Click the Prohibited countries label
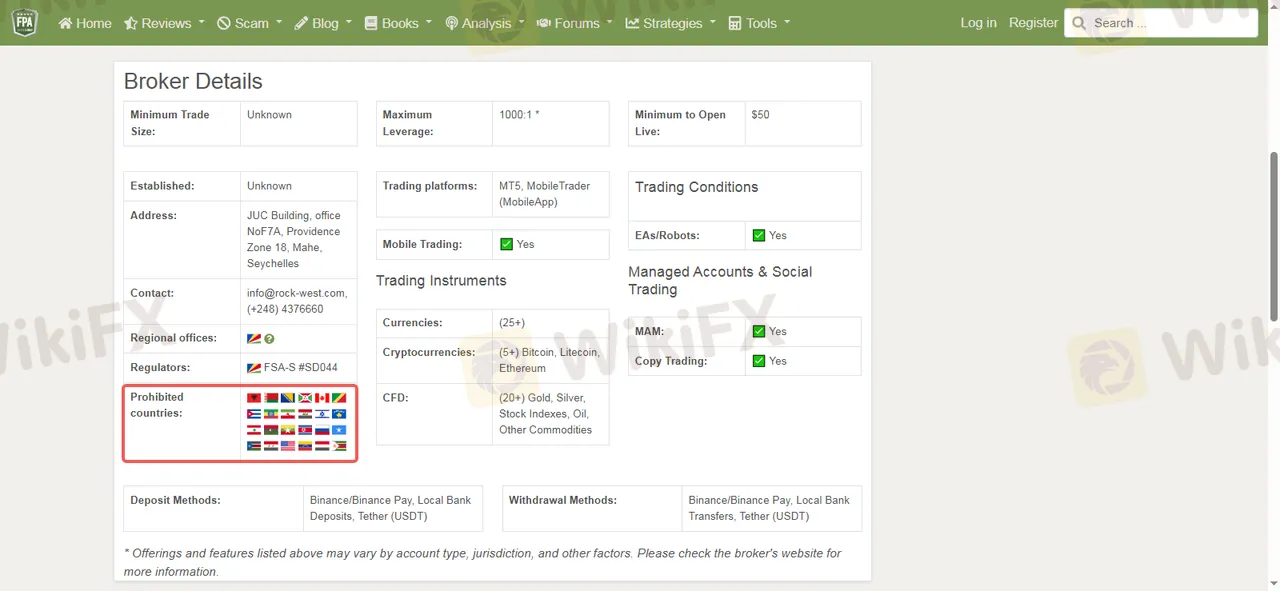Viewport: 1280px width, 591px height. click(157, 405)
